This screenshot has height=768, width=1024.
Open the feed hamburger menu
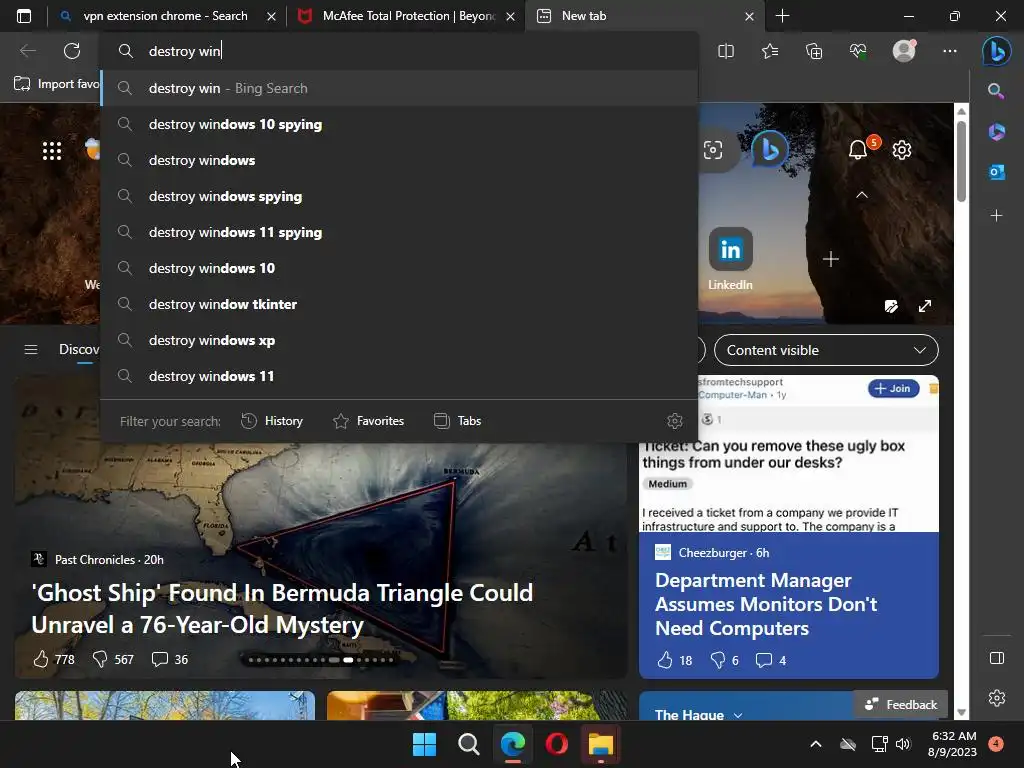click(x=31, y=349)
